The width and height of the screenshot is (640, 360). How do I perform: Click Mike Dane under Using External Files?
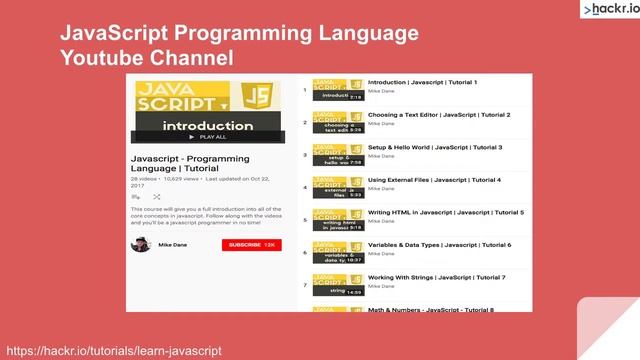[x=381, y=189]
